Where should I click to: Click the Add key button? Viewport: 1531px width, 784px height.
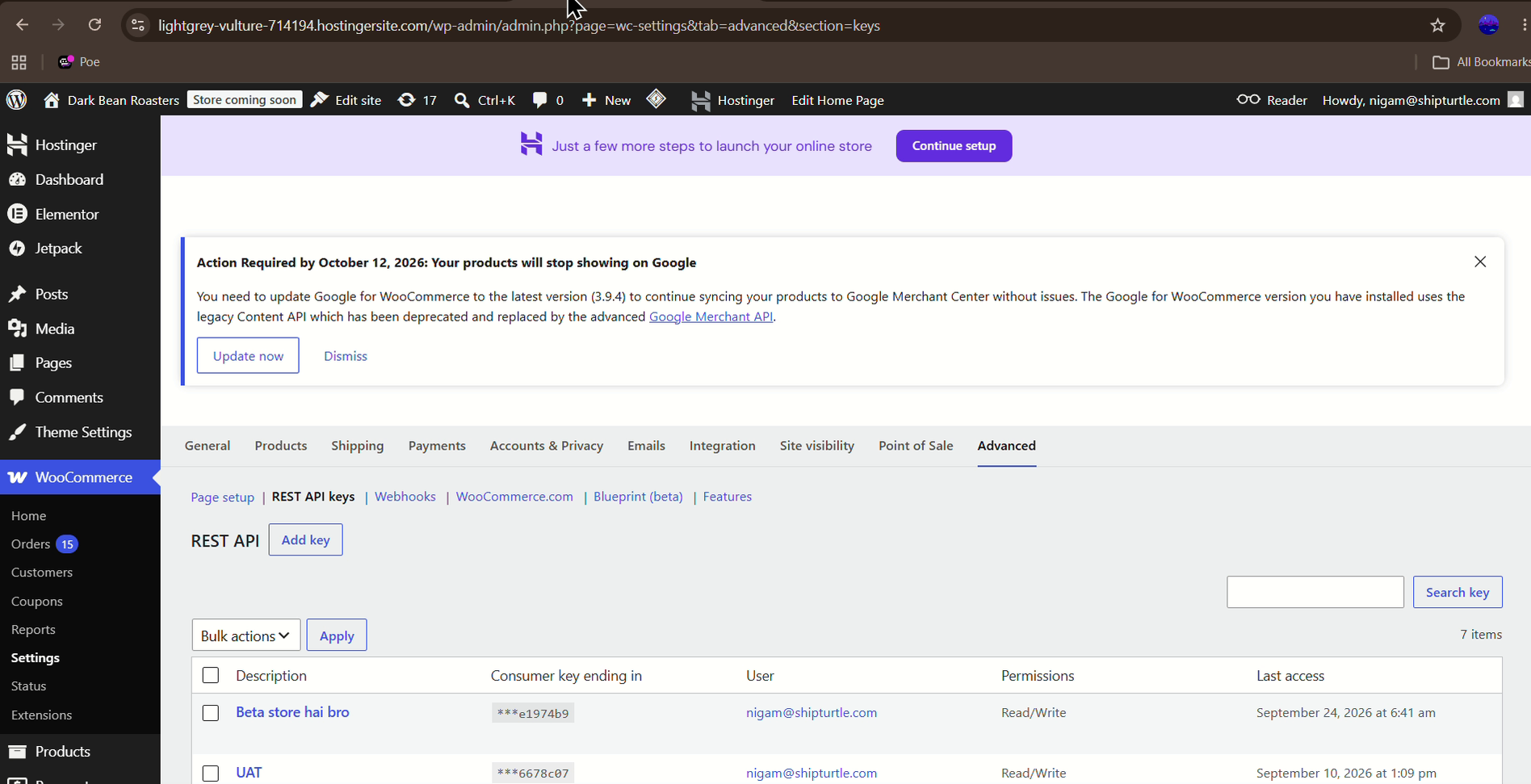pyautogui.click(x=305, y=540)
